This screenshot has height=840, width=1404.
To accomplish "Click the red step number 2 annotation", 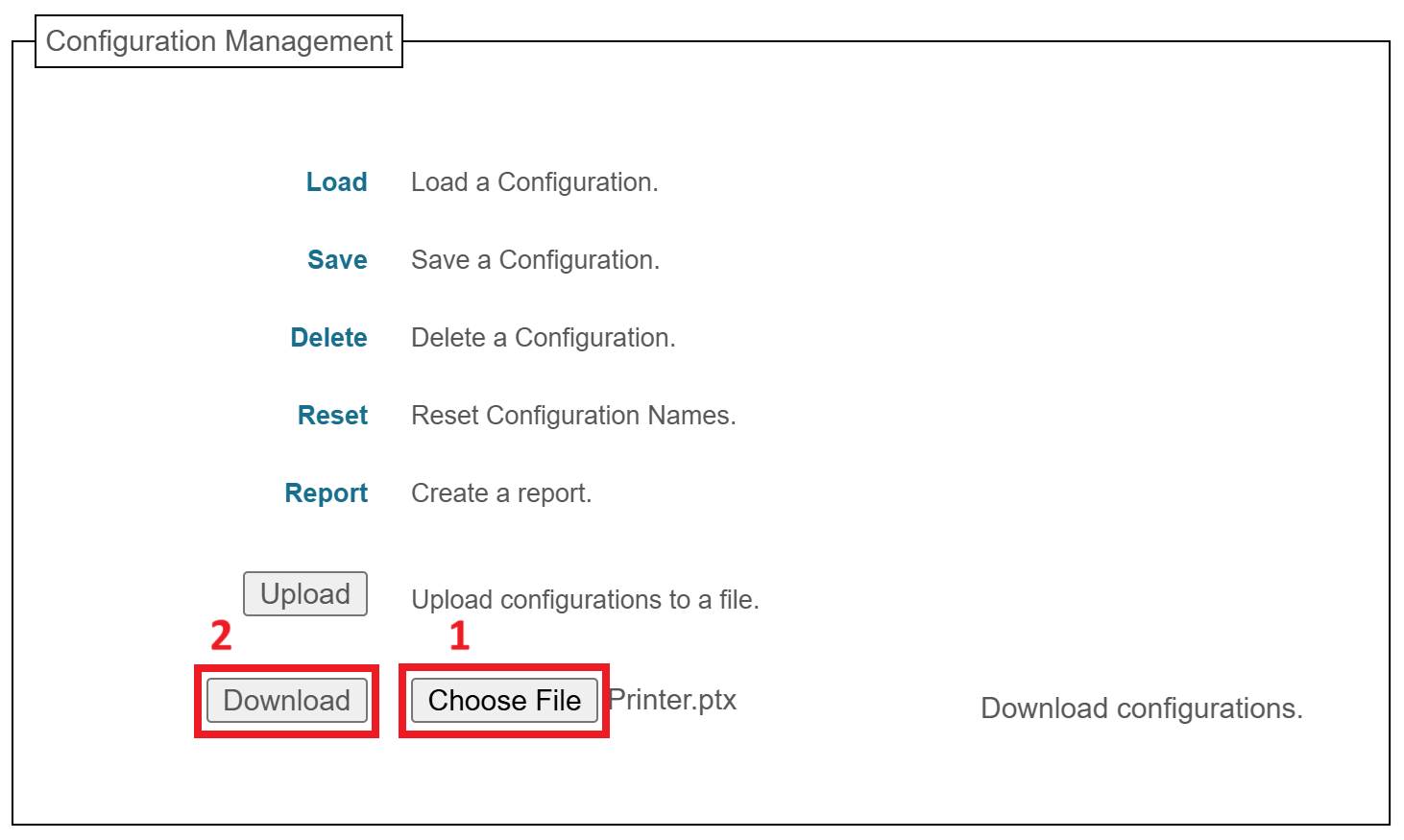I will point(221,636).
